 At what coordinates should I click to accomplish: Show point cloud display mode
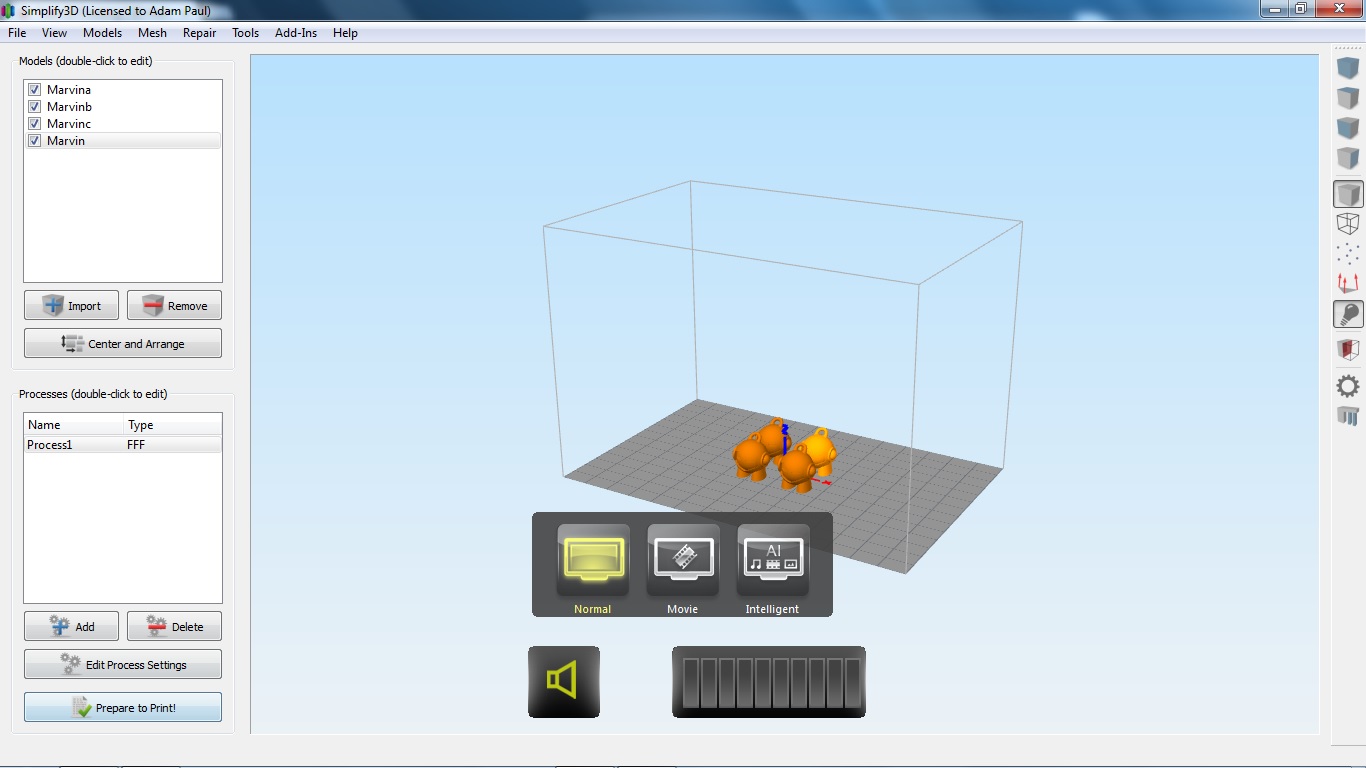[1348, 254]
